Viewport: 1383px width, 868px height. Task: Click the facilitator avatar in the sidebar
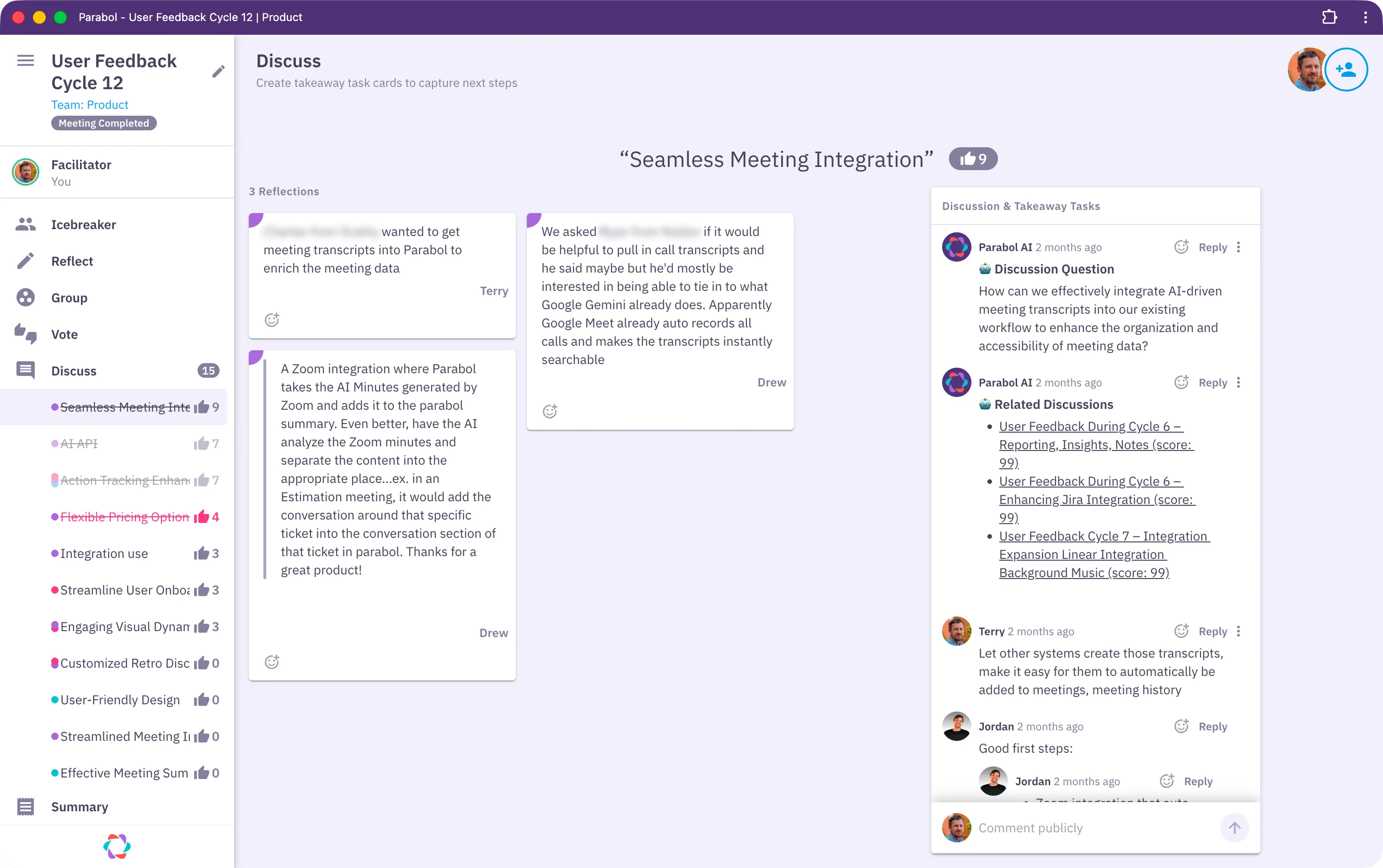point(26,171)
